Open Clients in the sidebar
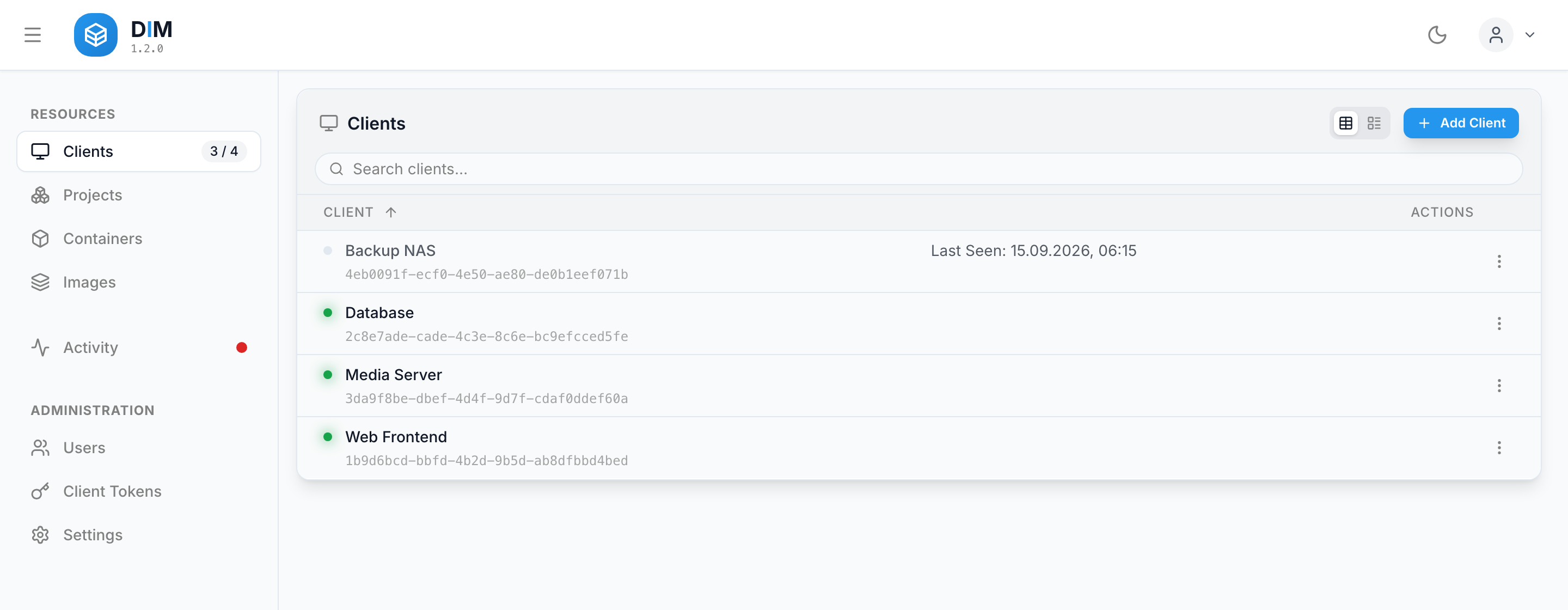This screenshot has width=1568, height=610. [x=139, y=151]
